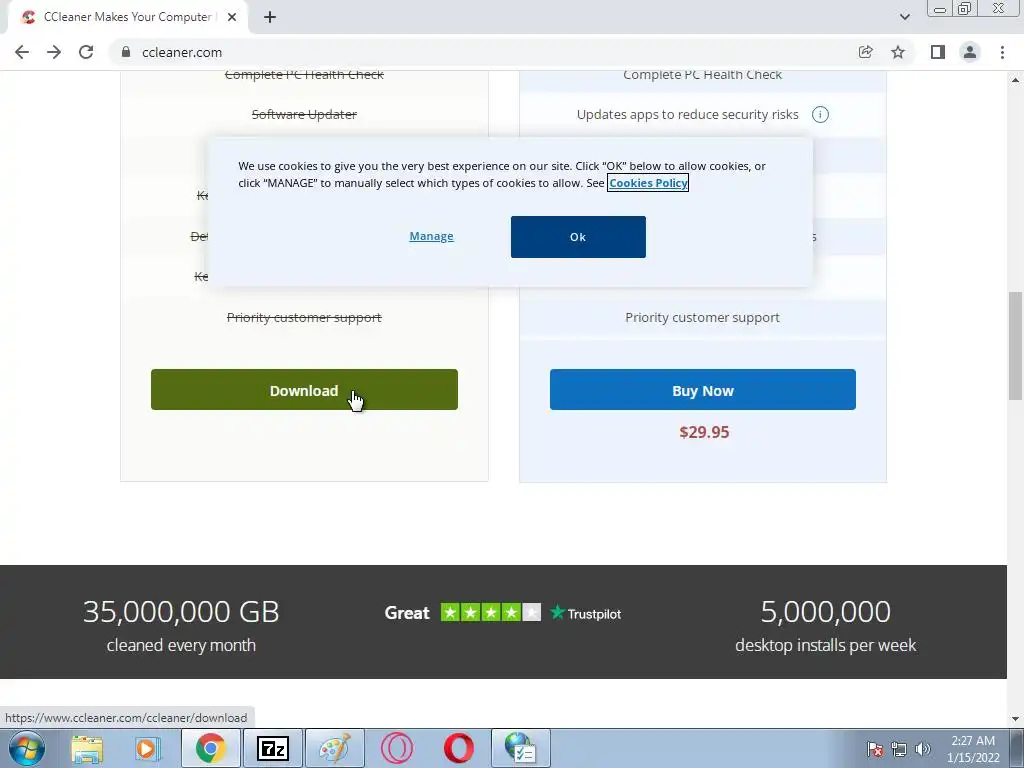The image size is (1024, 768).
Task: Open the browser side panel
Action: point(938,52)
